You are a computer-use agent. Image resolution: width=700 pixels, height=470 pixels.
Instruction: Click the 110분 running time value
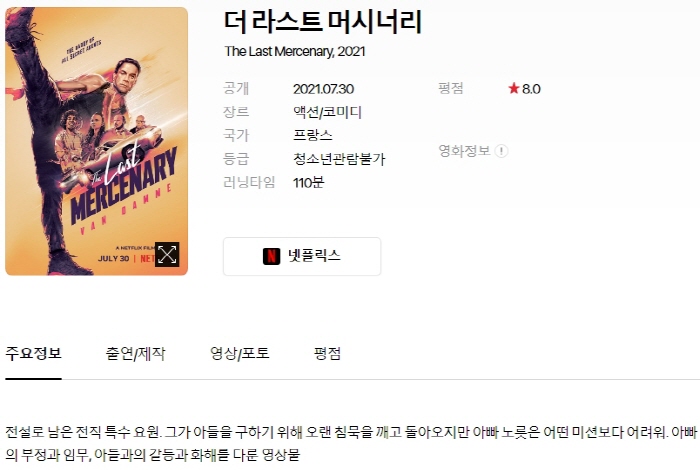[308, 183]
